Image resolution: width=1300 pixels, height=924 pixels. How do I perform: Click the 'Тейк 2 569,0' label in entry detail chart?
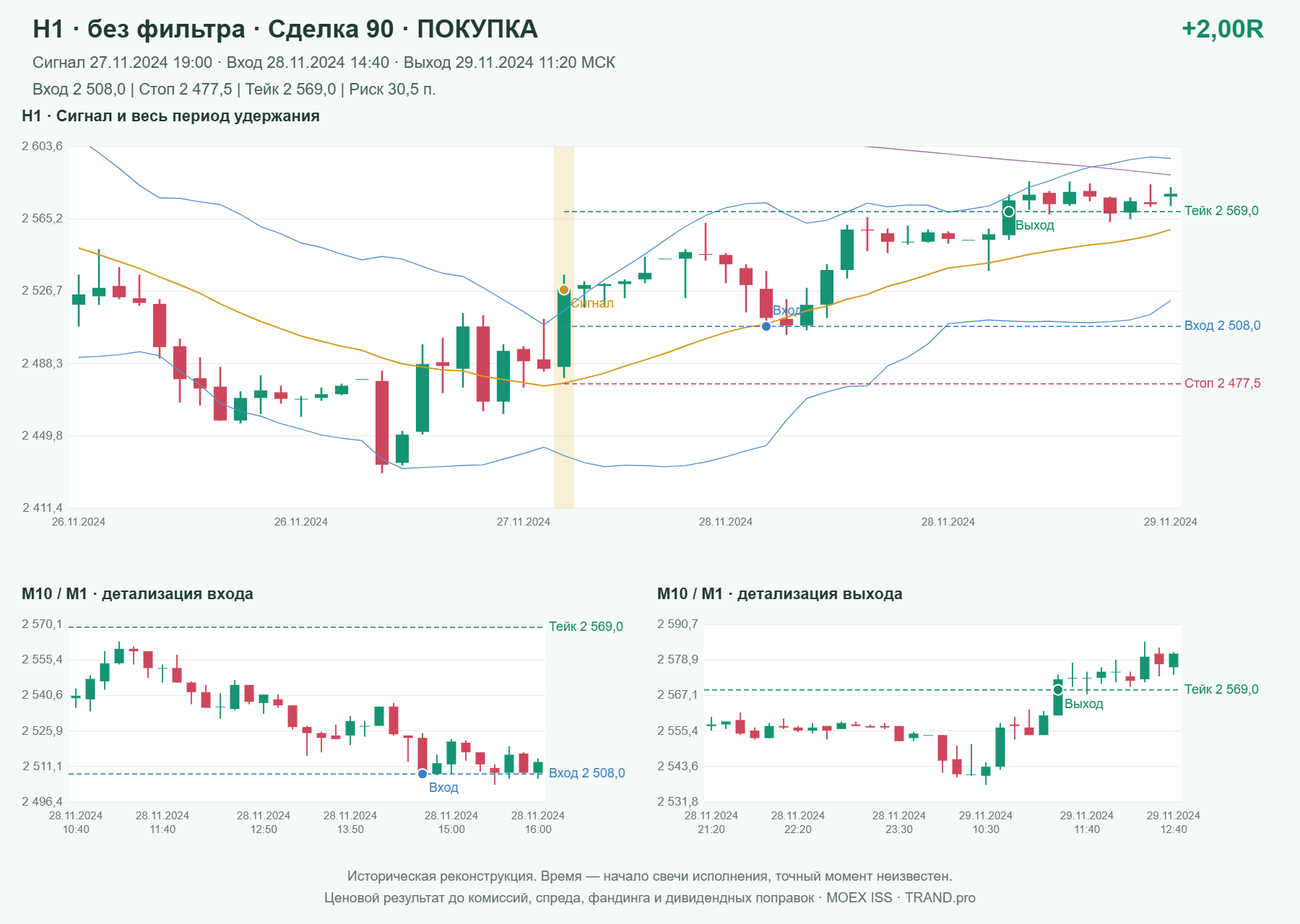click(586, 627)
